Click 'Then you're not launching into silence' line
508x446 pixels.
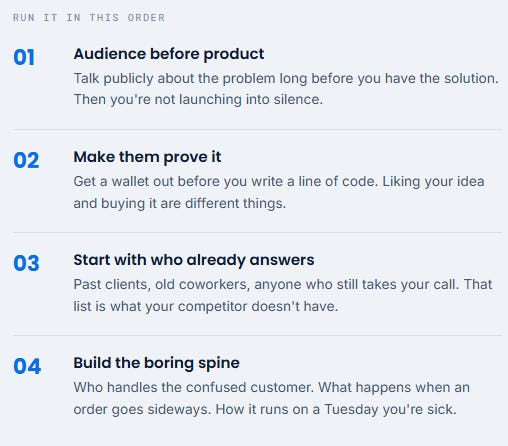(x=198, y=99)
